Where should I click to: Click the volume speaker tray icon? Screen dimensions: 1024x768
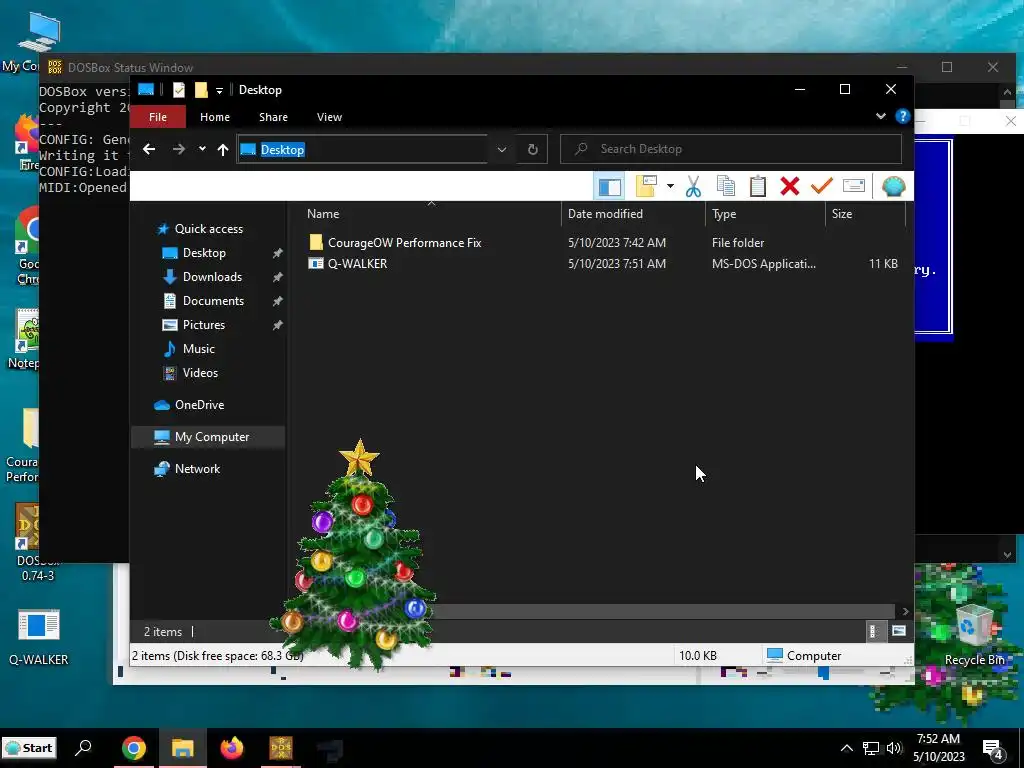coord(894,748)
